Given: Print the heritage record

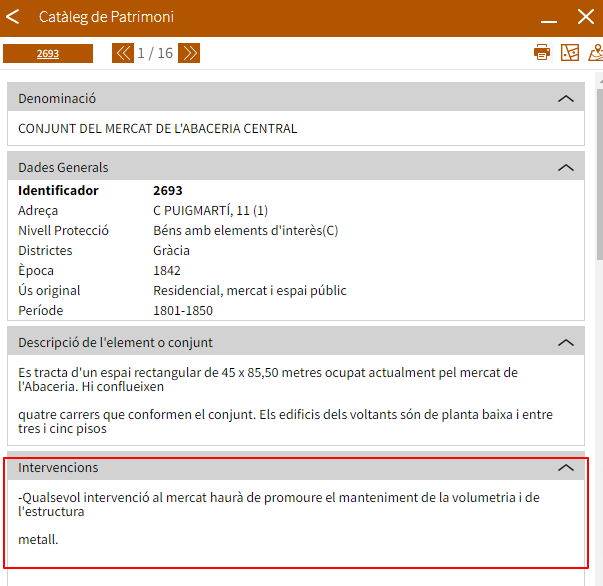Looking at the screenshot, I should coord(542,52).
